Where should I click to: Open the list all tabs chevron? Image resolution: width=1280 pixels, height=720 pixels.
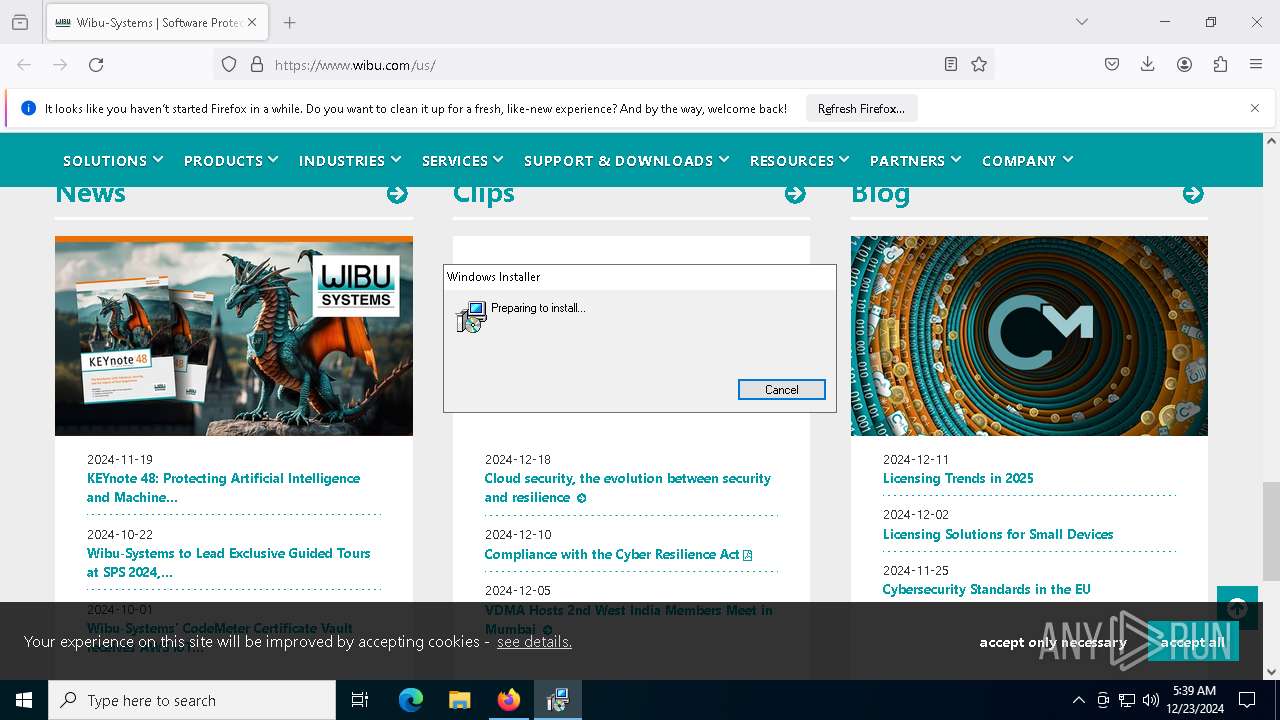(x=1081, y=22)
